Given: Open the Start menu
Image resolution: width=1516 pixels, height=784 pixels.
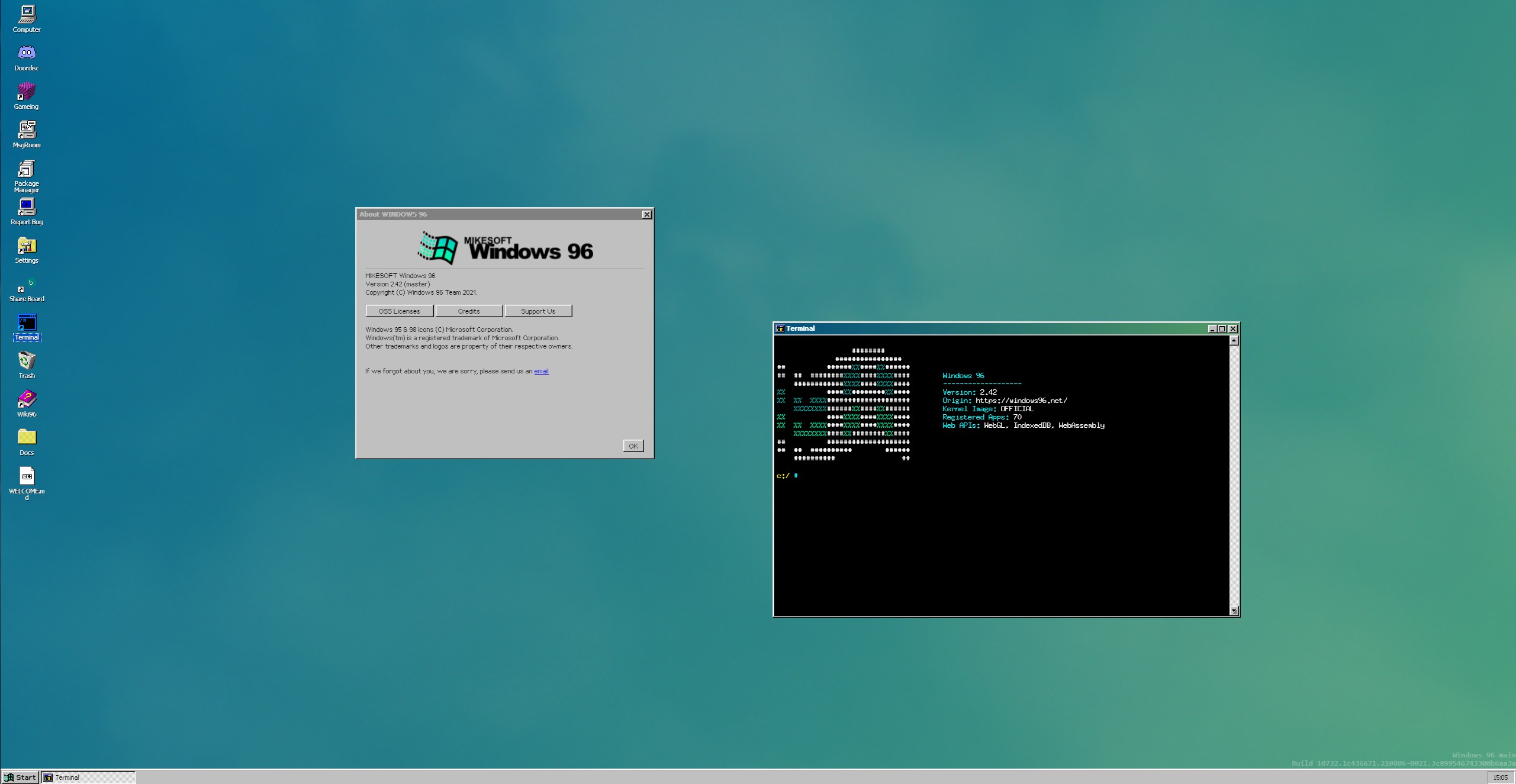Looking at the screenshot, I should (21, 777).
